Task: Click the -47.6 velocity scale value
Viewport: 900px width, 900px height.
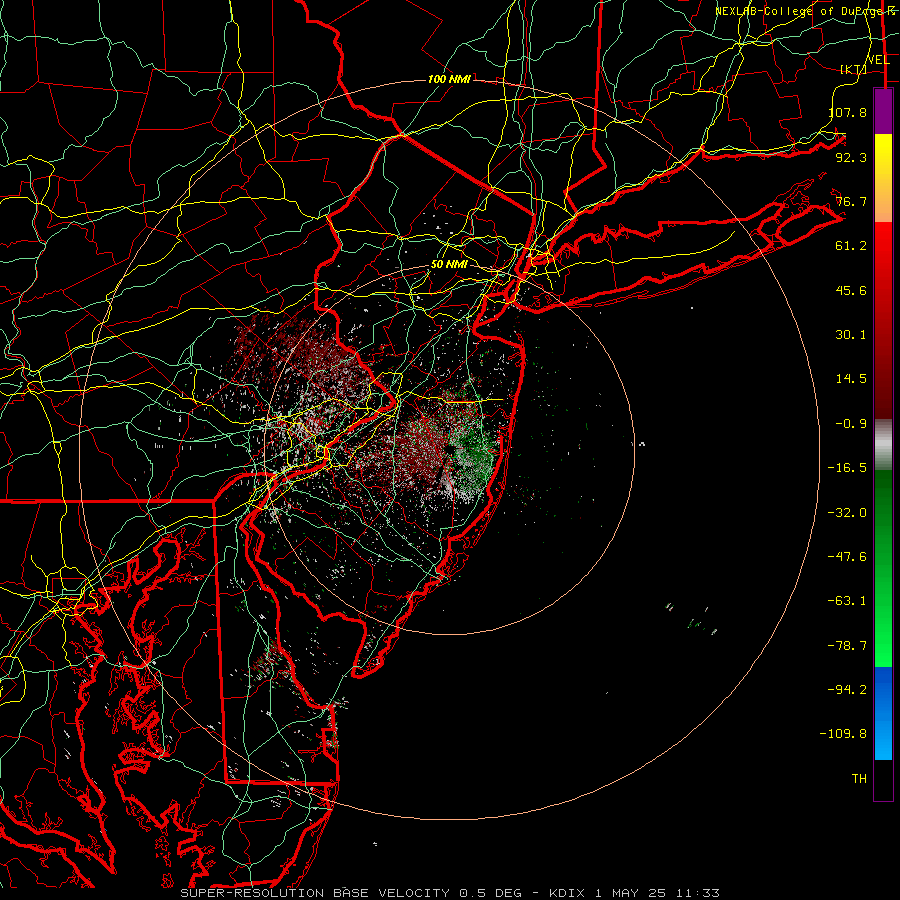Action: (847, 557)
